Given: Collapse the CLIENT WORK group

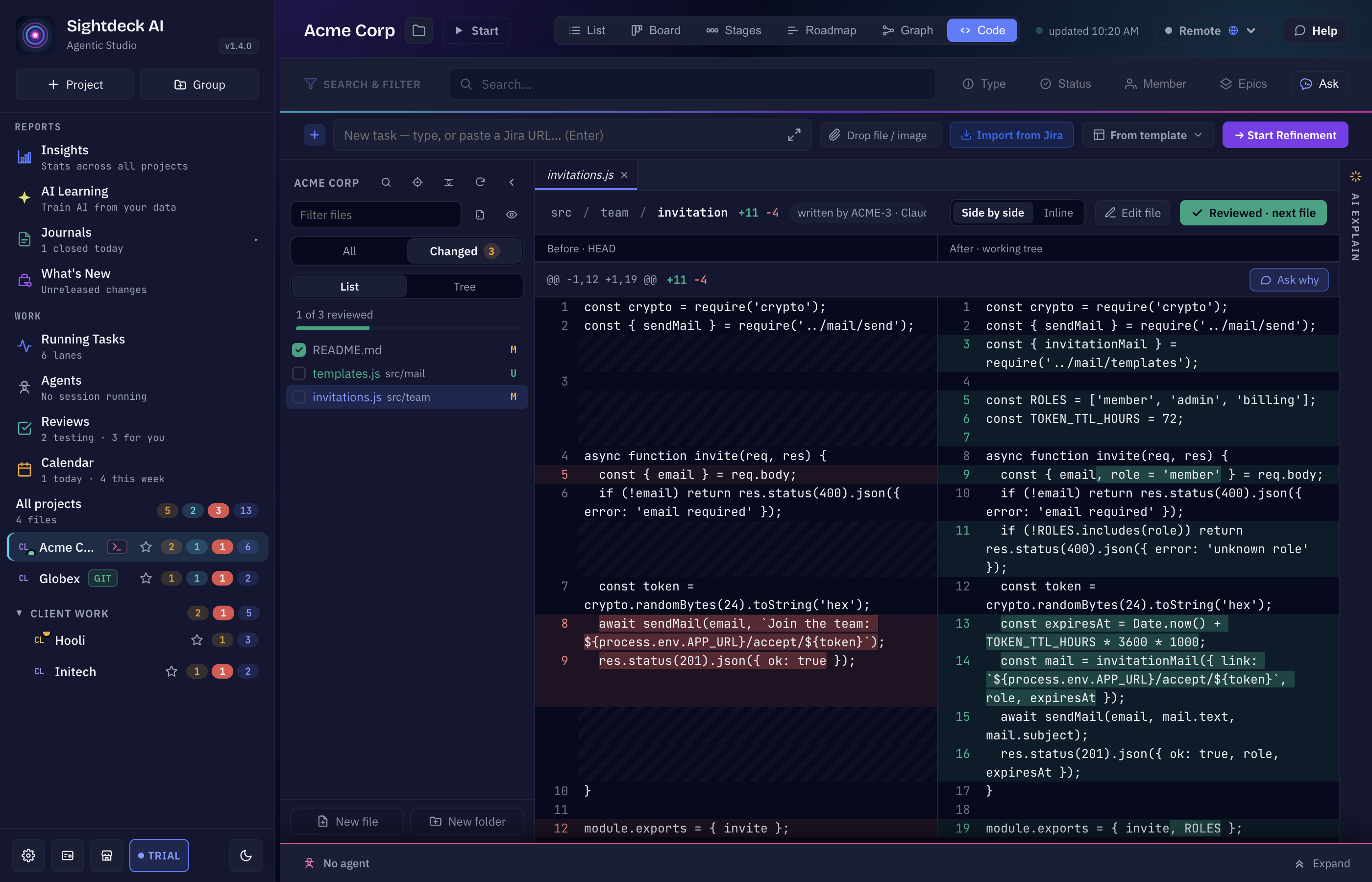Looking at the screenshot, I should click(20, 613).
